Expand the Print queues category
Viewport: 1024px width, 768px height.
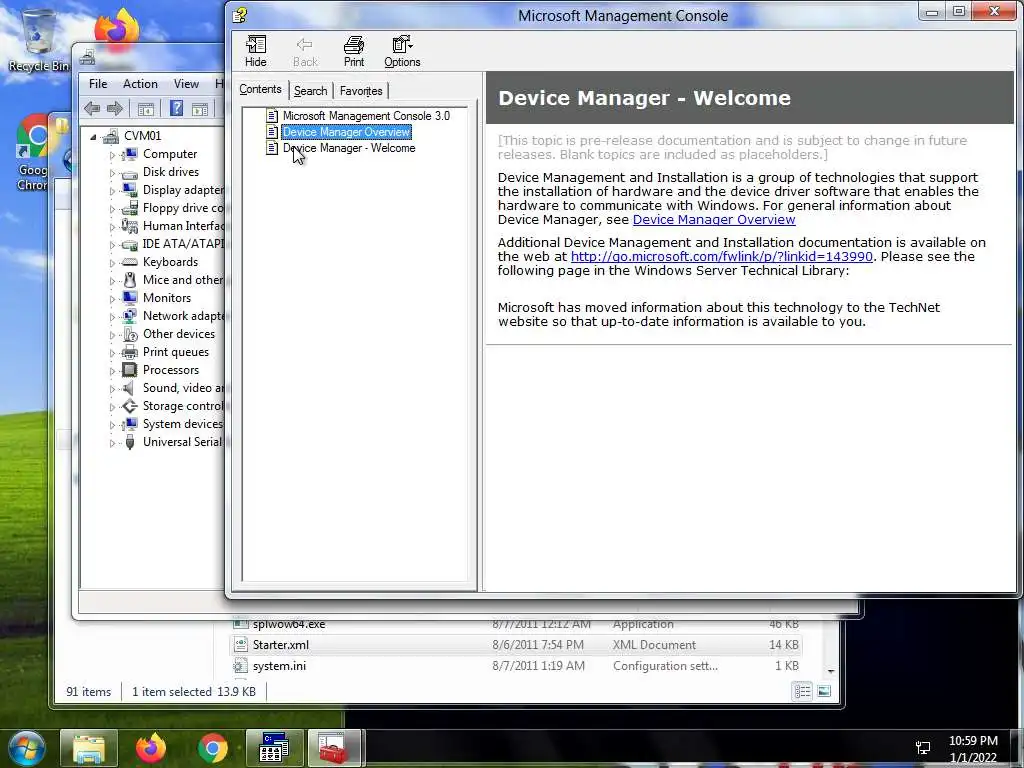coord(112,353)
